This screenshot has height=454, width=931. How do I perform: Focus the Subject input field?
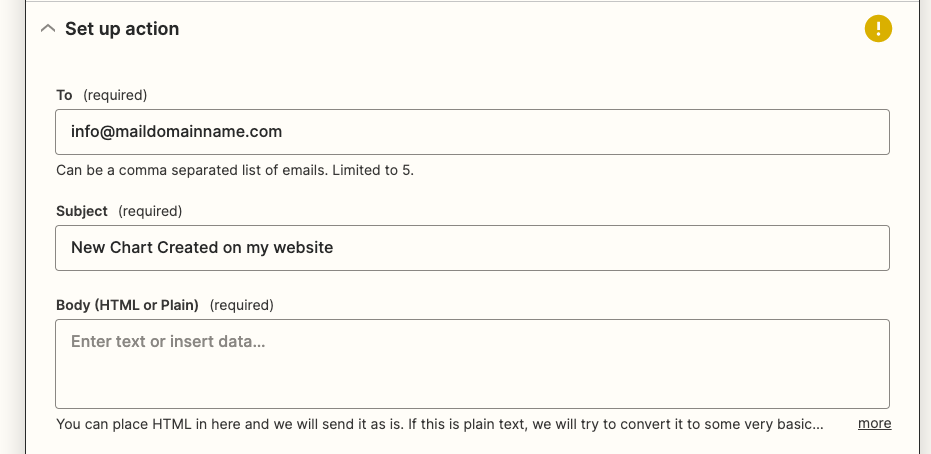pyautogui.click(x=472, y=247)
